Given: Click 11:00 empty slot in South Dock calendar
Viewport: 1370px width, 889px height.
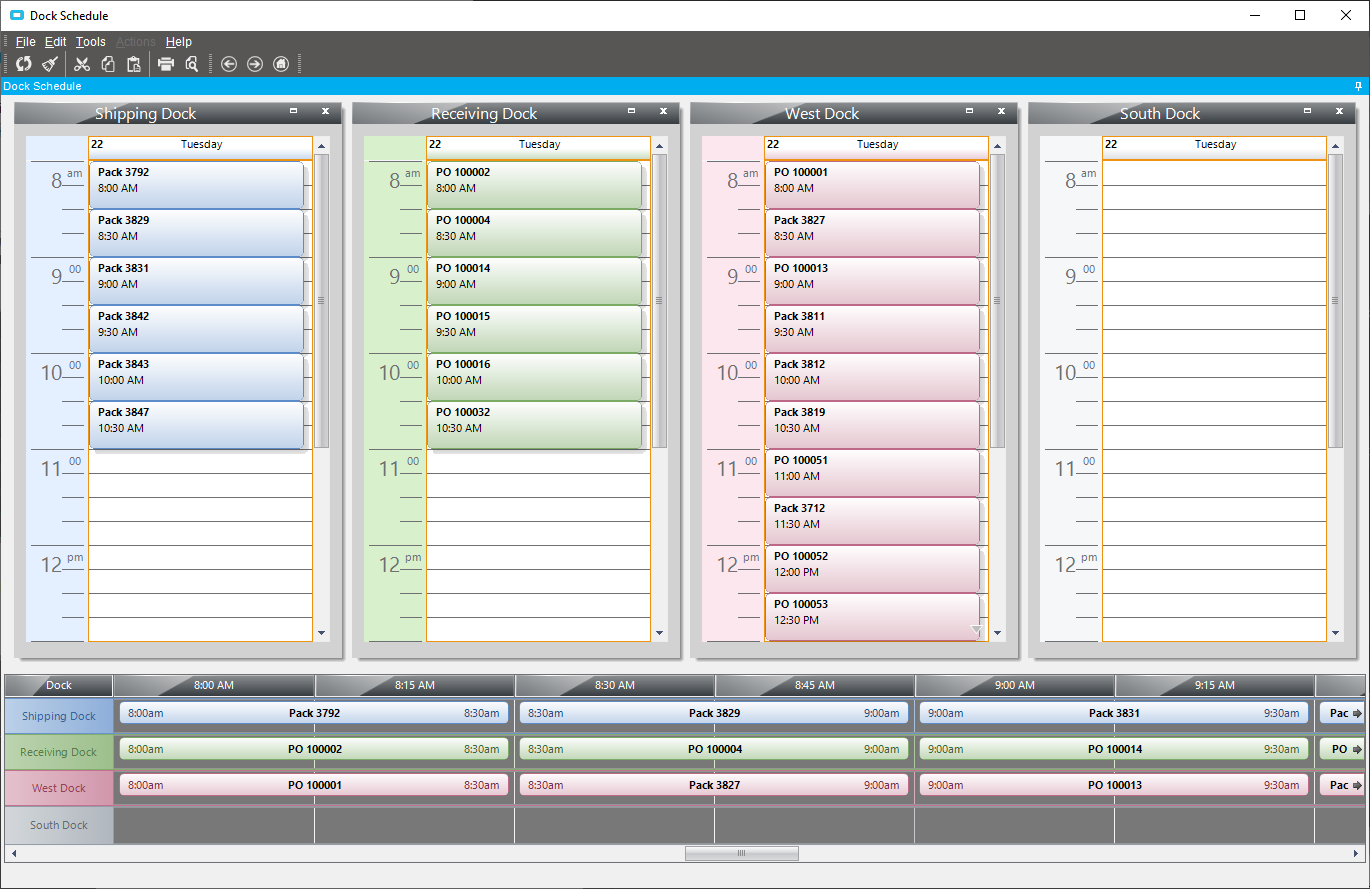Looking at the screenshot, I should pyautogui.click(x=1214, y=461).
